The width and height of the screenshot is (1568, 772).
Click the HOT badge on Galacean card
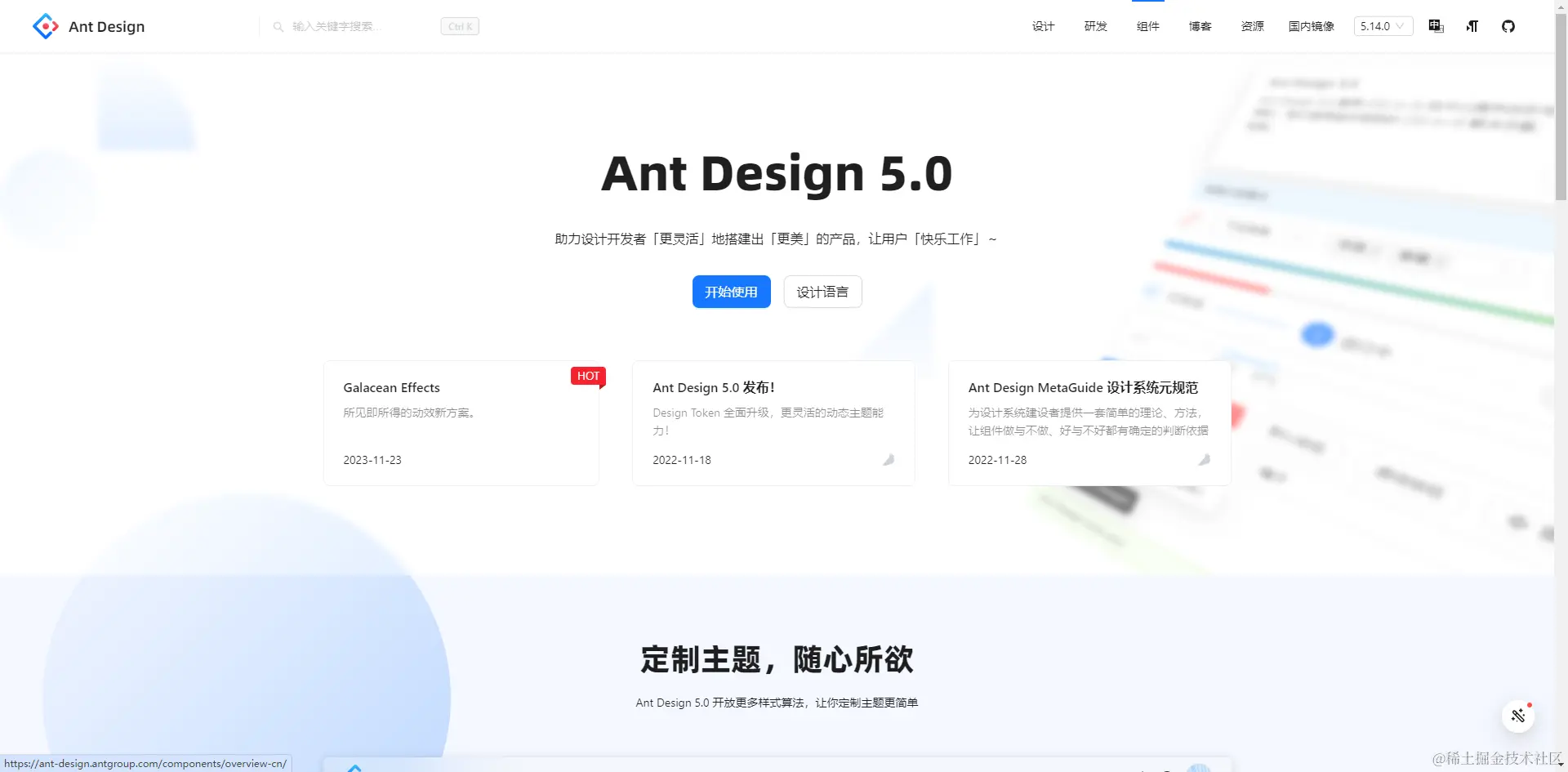[x=588, y=376]
